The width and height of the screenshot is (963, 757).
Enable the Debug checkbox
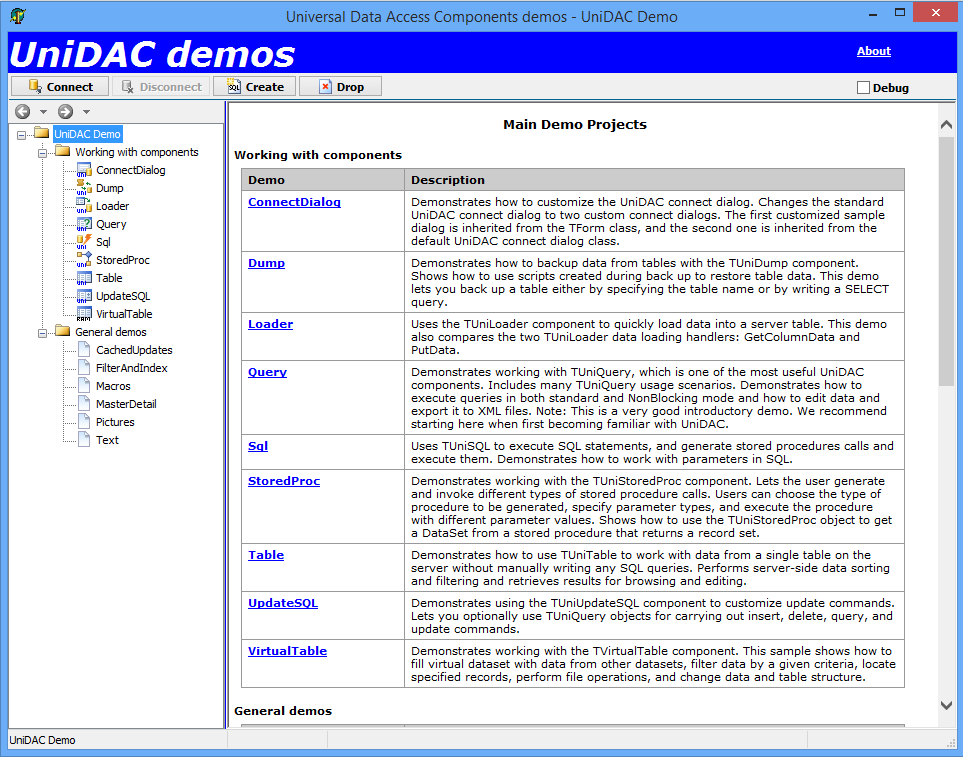tap(864, 88)
